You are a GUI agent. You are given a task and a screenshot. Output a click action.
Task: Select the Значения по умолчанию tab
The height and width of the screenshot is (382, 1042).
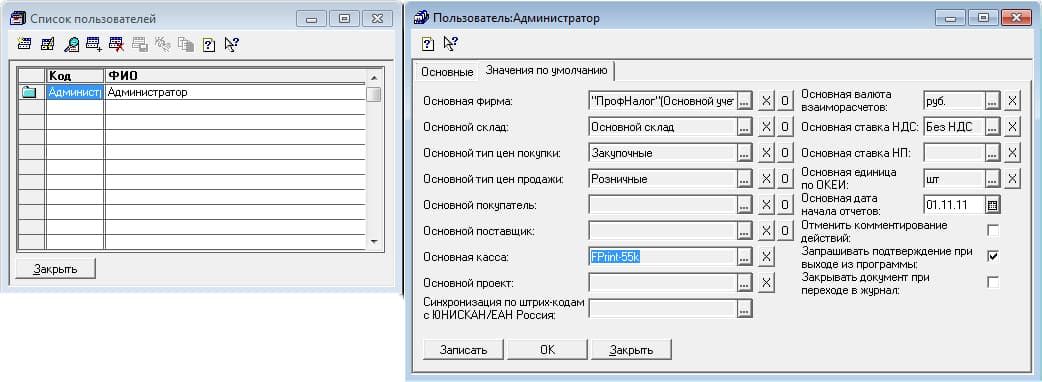coord(546,70)
